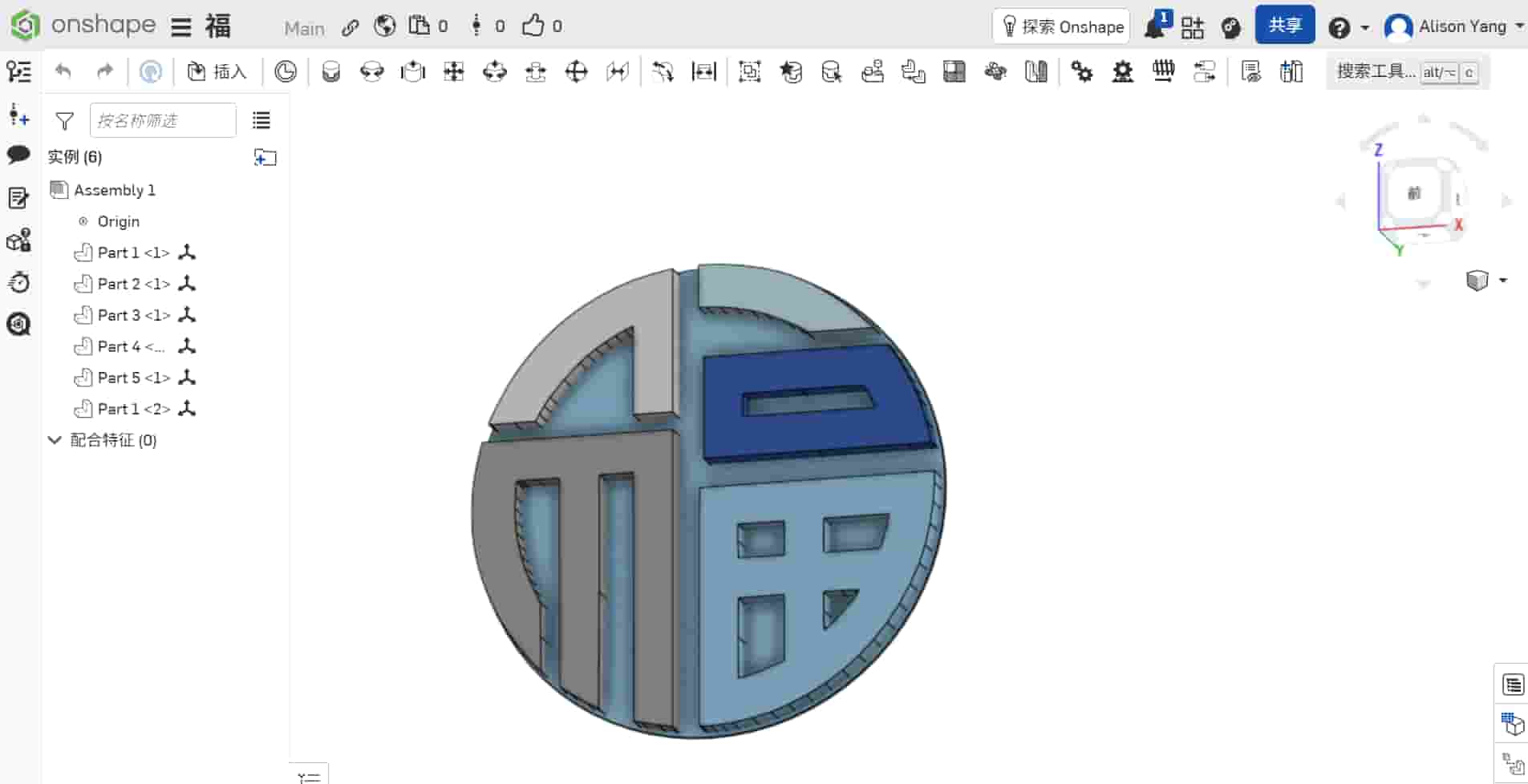
Task: Switch to the Main workspace tab
Action: tap(304, 28)
